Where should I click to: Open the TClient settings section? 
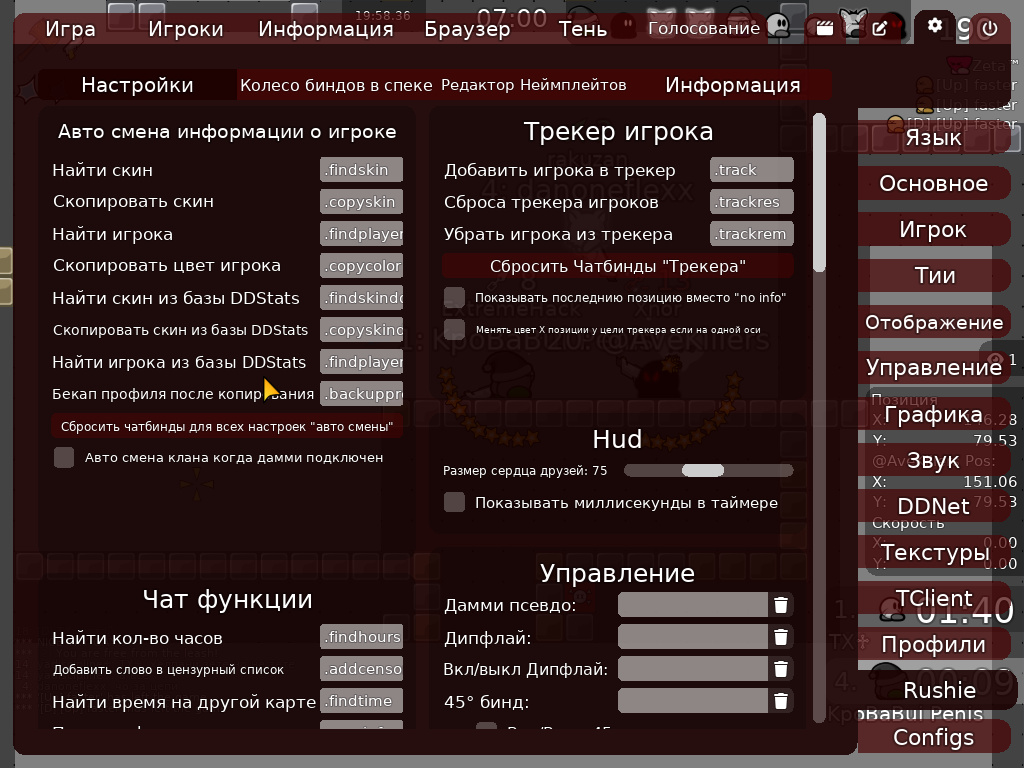point(933,598)
